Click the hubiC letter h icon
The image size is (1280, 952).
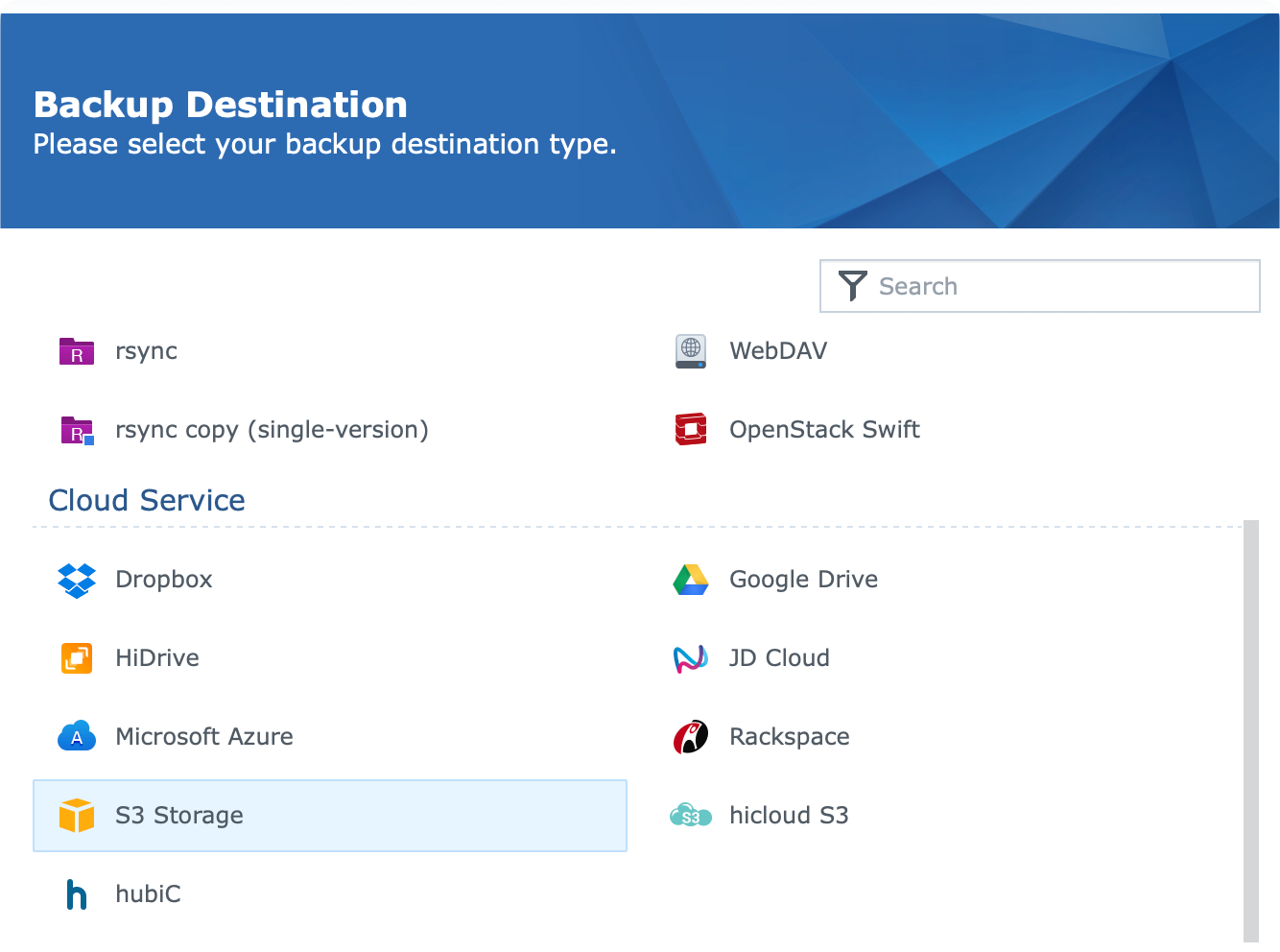click(x=77, y=894)
